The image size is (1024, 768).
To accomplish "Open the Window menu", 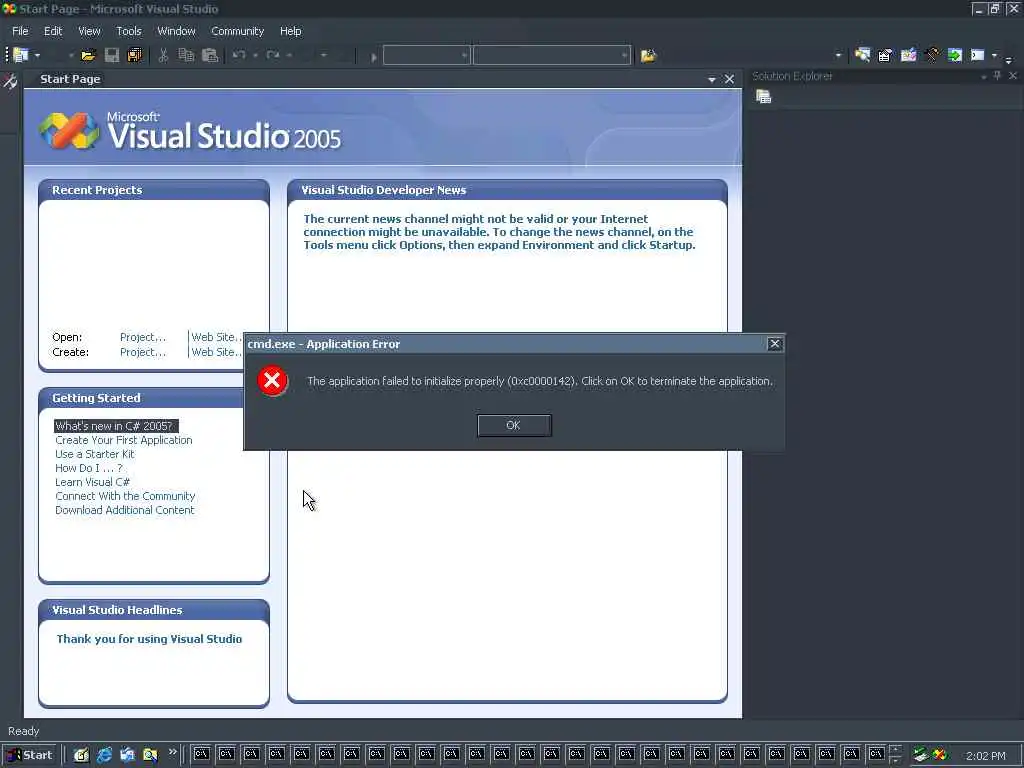I will (176, 31).
